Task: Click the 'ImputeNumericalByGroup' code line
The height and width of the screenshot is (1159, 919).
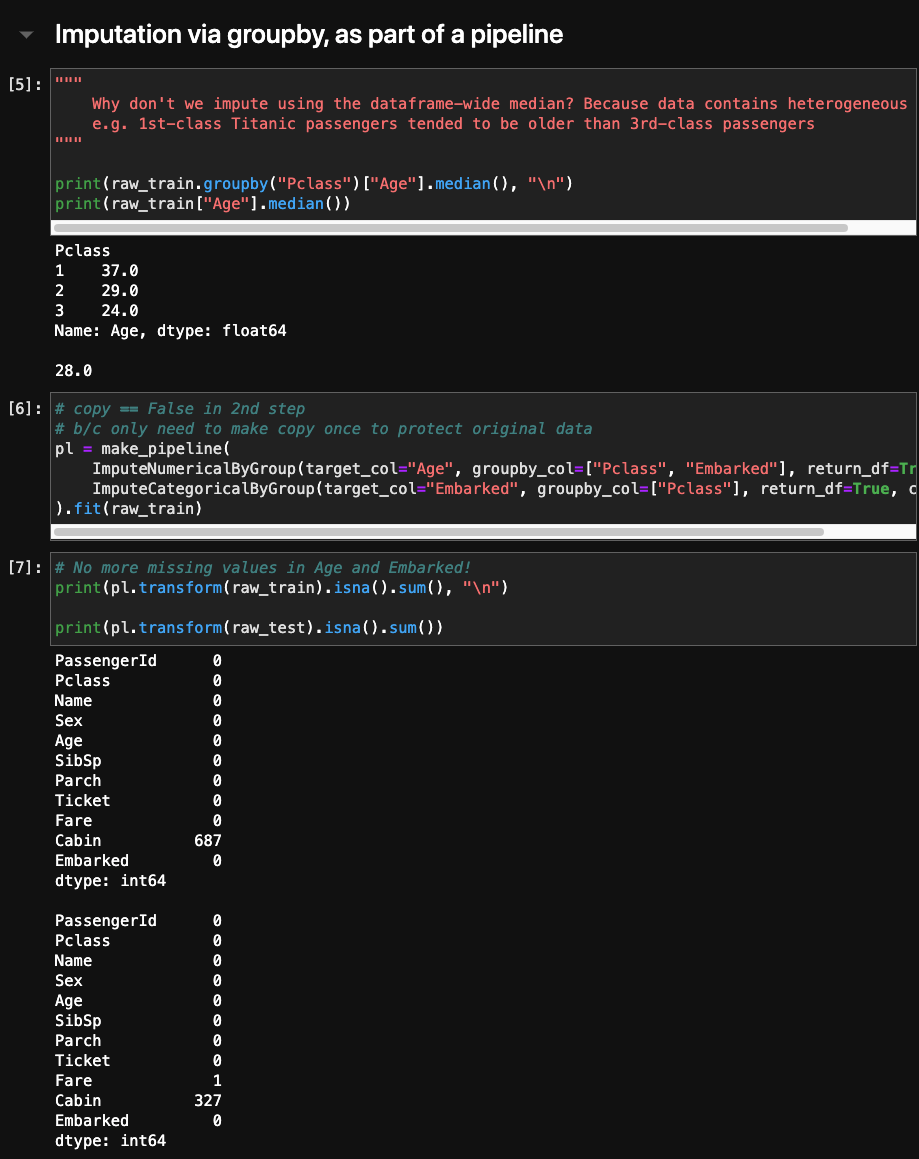Action: [x=503, y=469]
